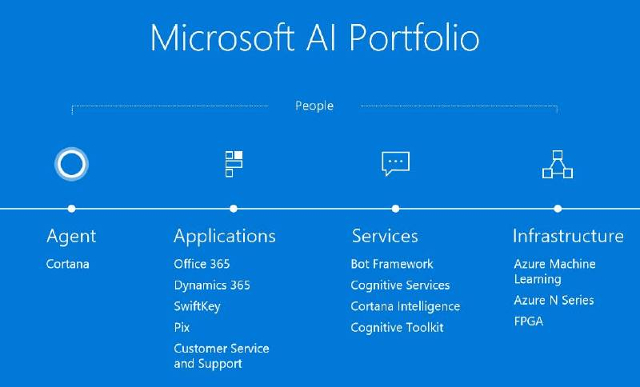640x387 pixels.
Task: Click the Infrastructure heading
Action: (568, 236)
